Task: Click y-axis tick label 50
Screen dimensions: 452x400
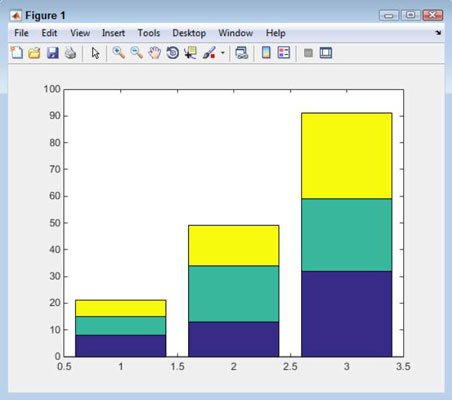Action: (55, 223)
